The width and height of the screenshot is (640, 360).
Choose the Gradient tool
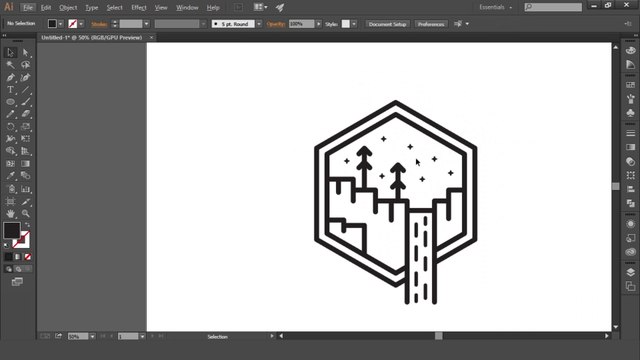[25, 164]
